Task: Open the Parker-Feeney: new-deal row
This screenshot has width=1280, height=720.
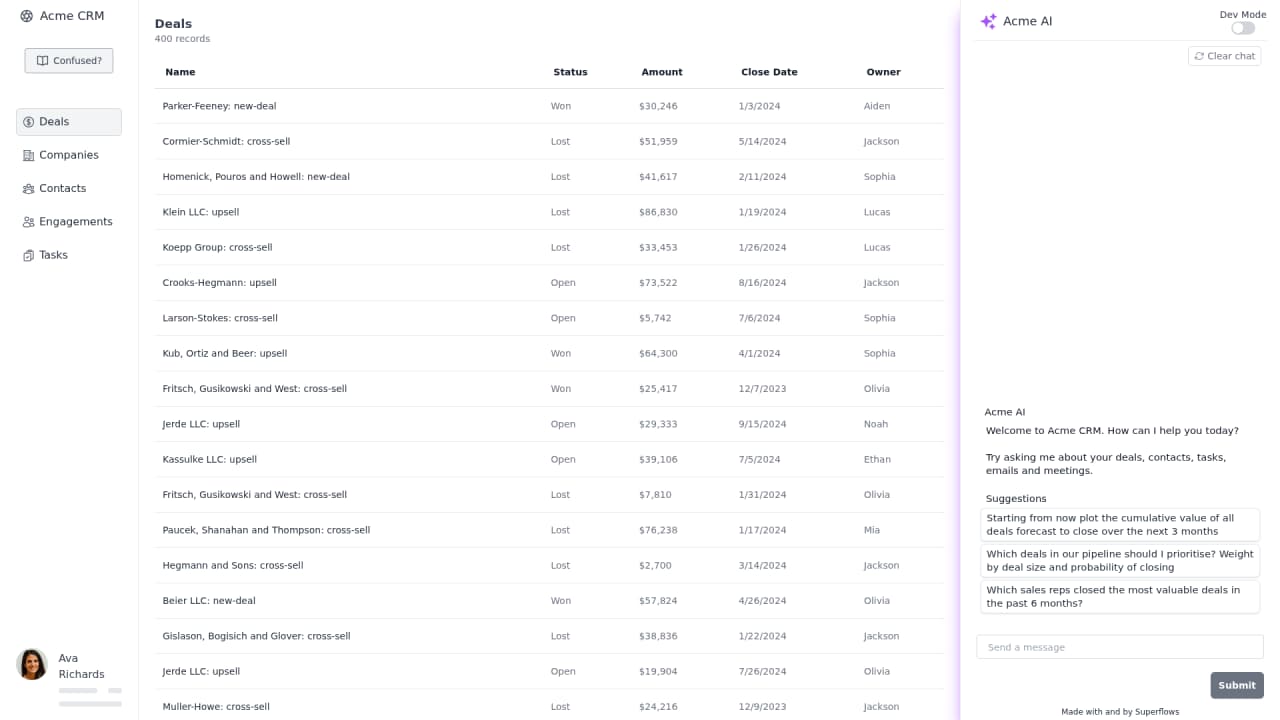Action: point(549,106)
